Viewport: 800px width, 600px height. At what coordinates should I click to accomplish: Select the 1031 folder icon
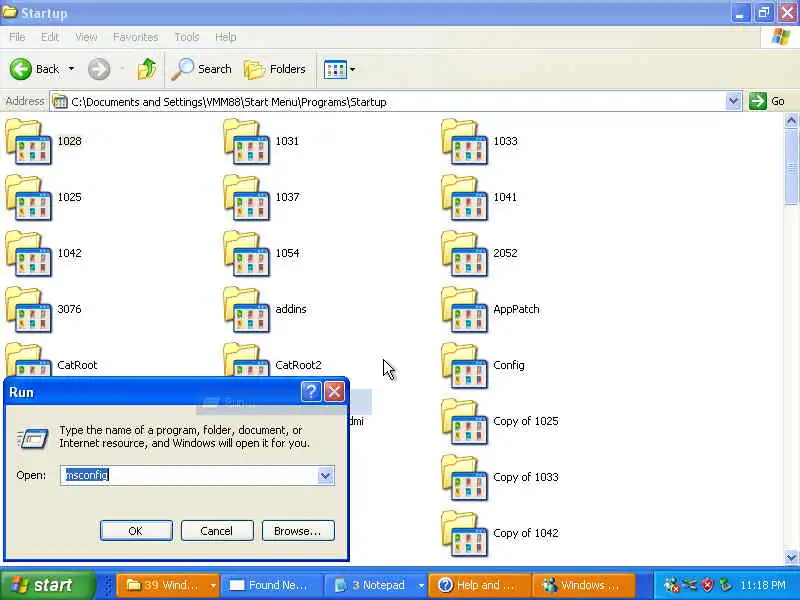pyautogui.click(x=246, y=141)
